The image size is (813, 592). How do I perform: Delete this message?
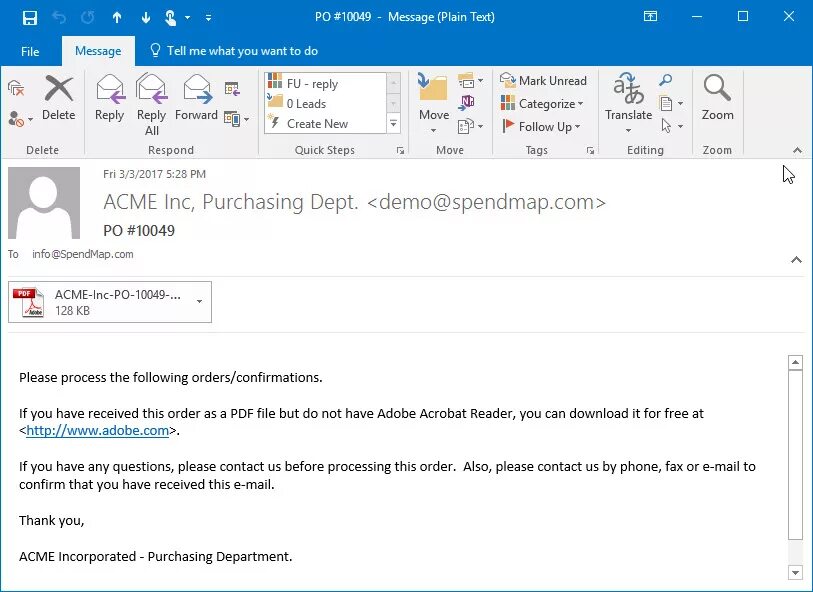59,97
